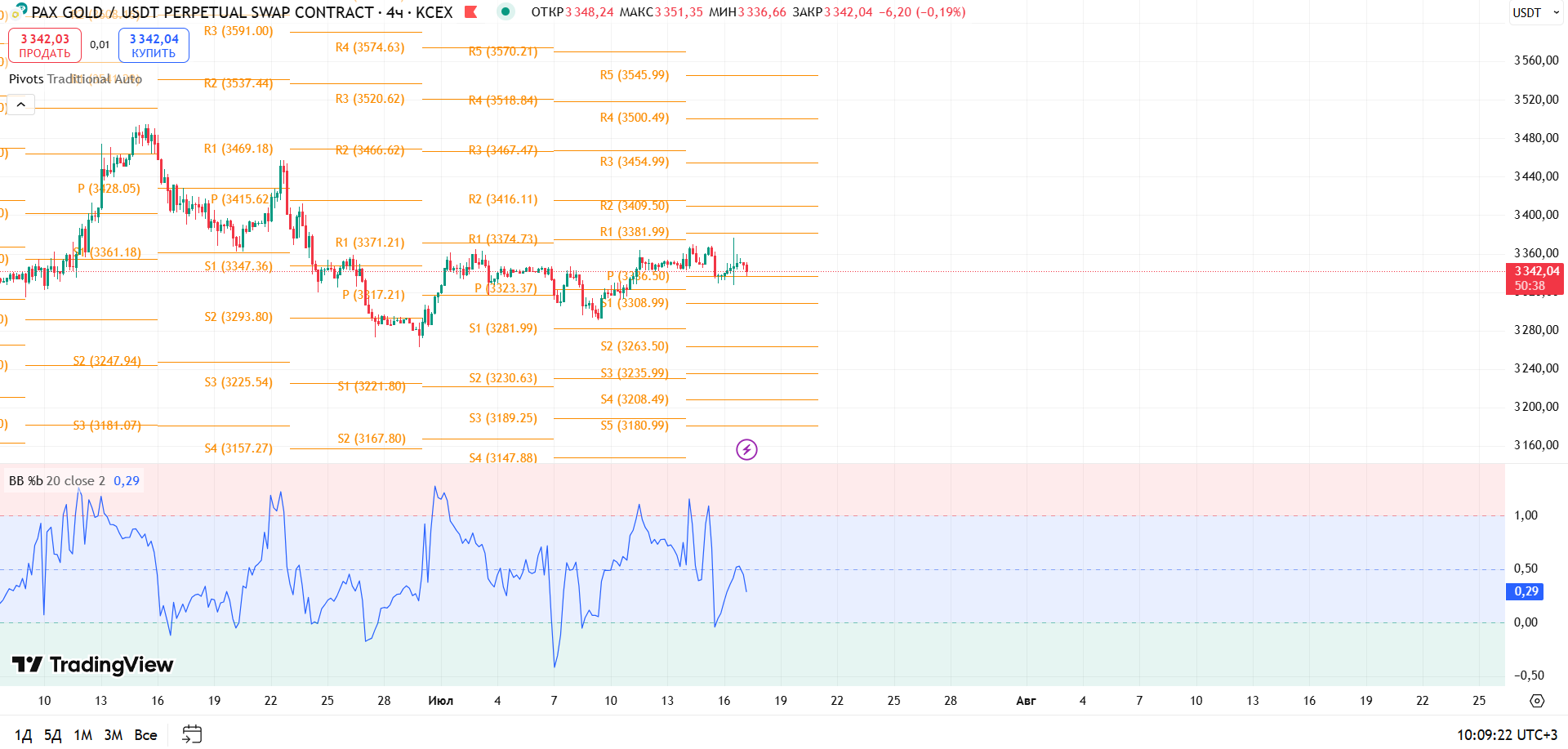
Task: Open the TradingView logo link
Action: coord(92,665)
